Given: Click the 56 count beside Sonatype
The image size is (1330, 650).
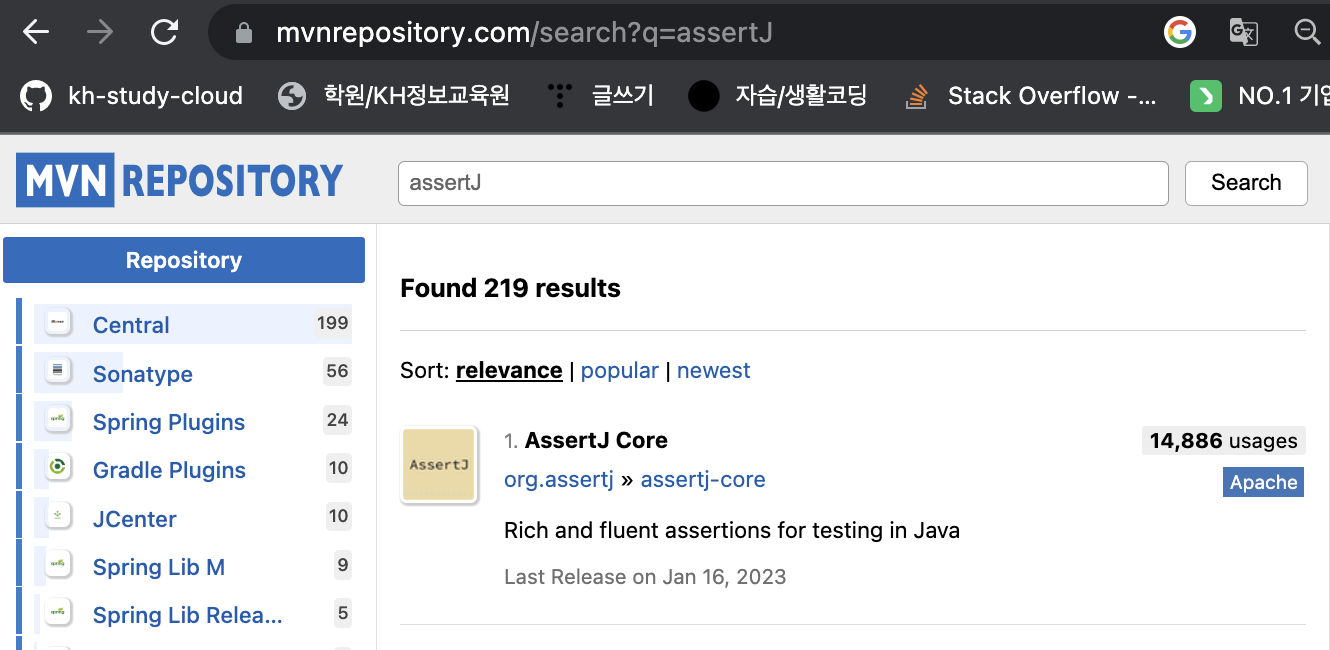Looking at the screenshot, I should (x=338, y=371).
